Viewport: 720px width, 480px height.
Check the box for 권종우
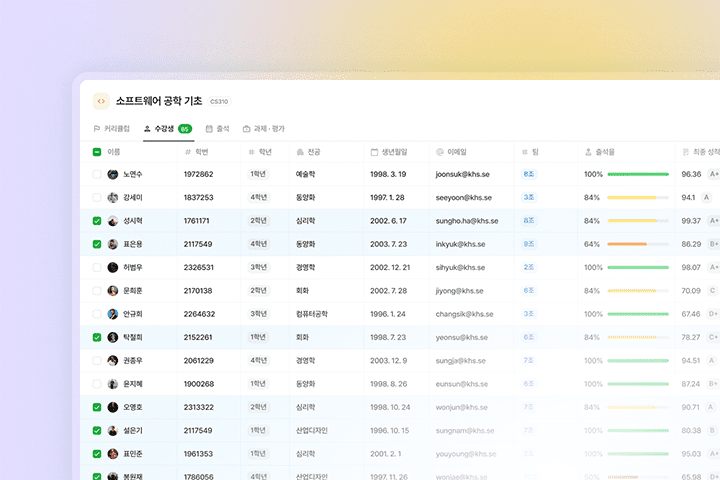(97, 361)
